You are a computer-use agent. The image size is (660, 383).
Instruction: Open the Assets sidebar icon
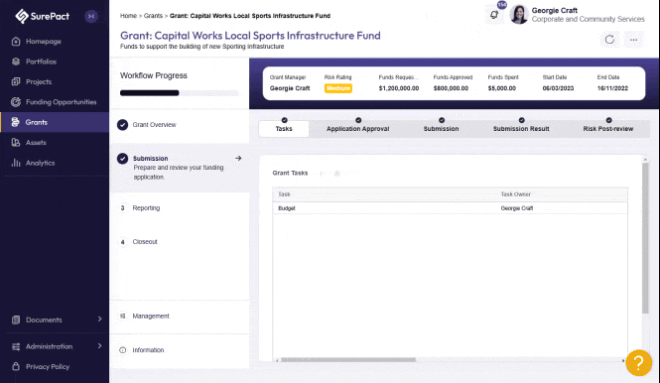[16, 142]
